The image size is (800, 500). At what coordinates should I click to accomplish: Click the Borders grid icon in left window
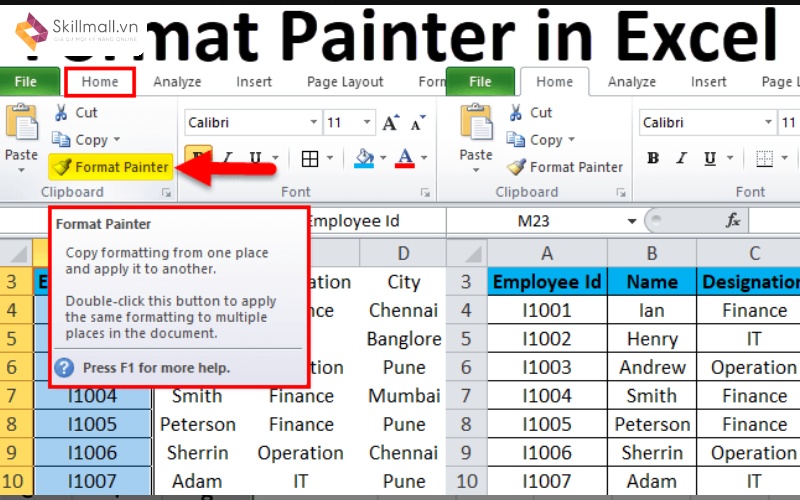[310, 159]
